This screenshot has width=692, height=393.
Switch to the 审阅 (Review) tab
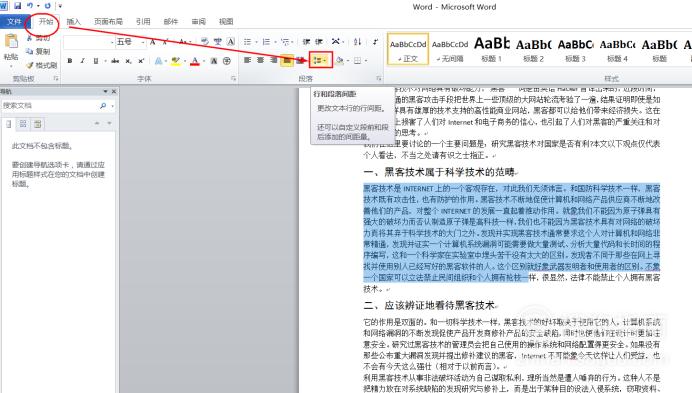pos(198,21)
